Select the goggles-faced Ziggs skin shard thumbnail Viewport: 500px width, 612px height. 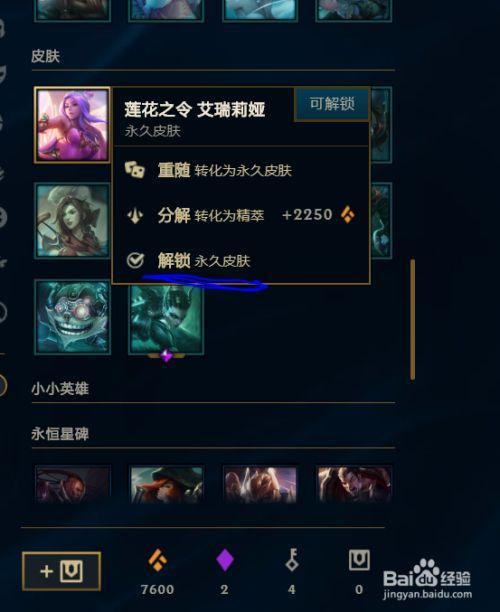(73, 317)
